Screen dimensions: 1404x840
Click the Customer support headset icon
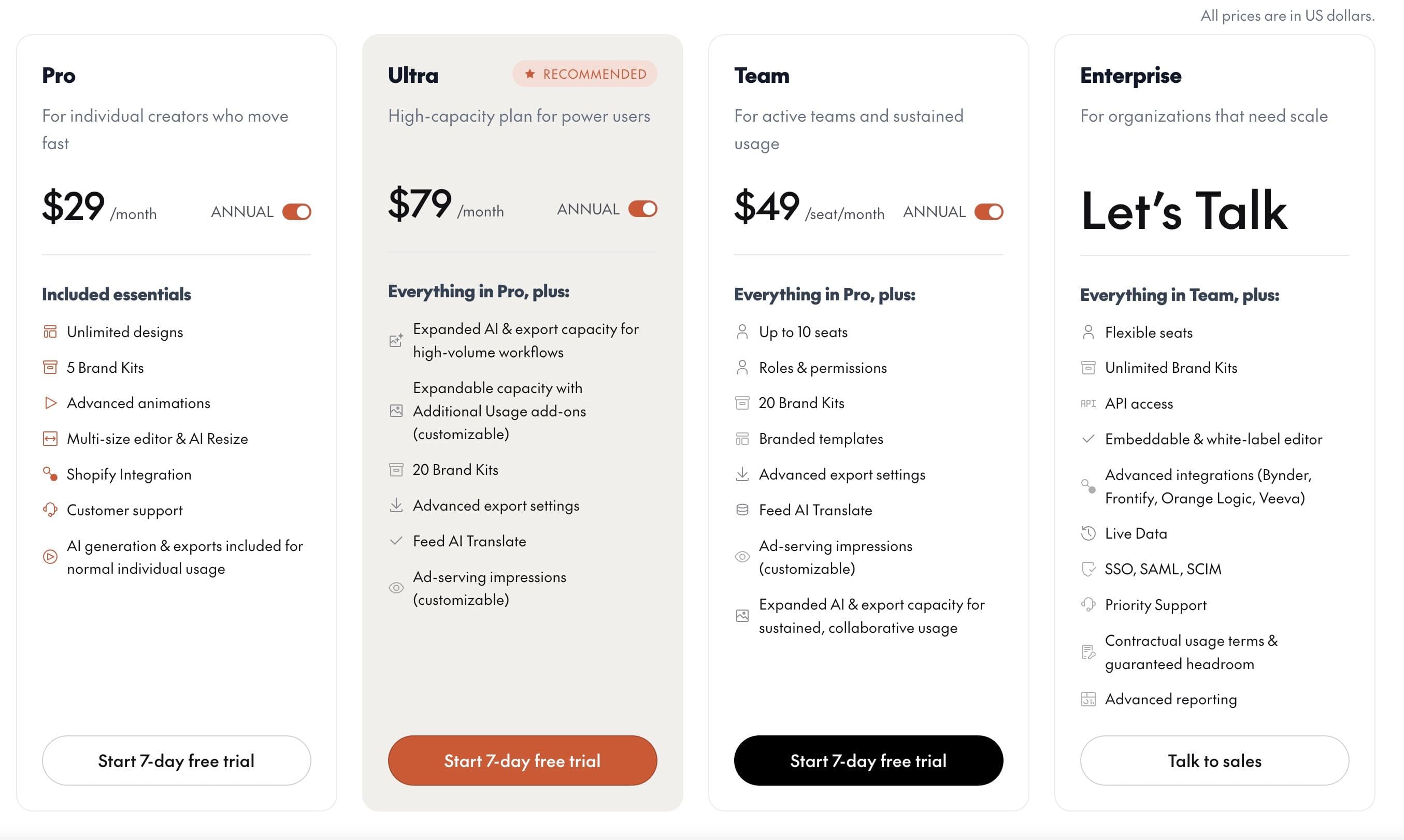(50, 510)
